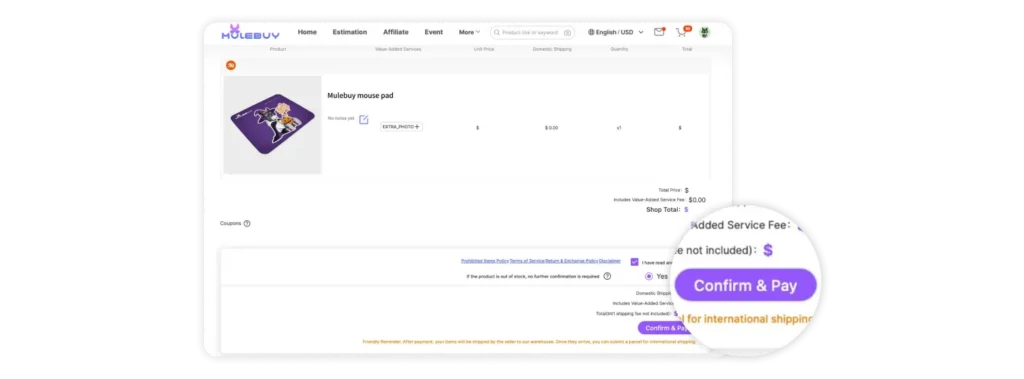Open the Event nav item
This screenshot has height=379, width=1024.
(434, 32)
